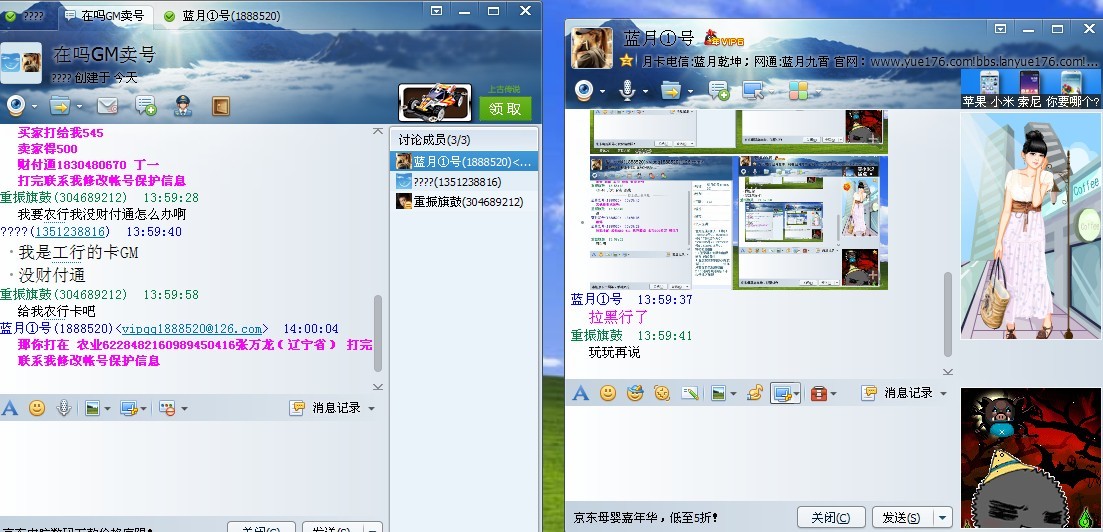The height and width of the screenshot is (532, 1103).
Task: Click scroll-up chevron in discussion chat
Action: click(x=378, y=131)
